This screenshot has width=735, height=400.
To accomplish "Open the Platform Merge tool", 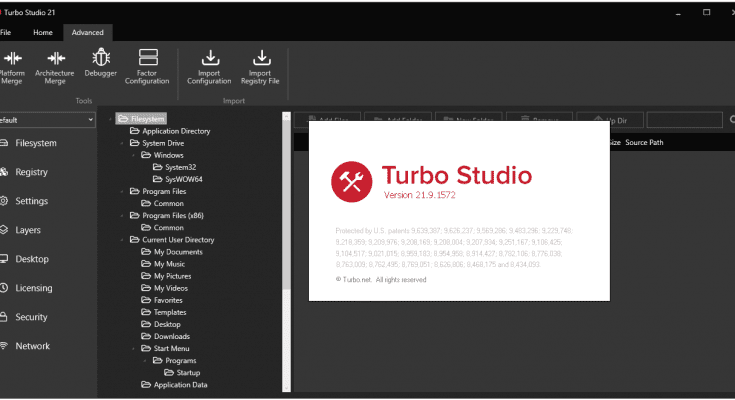I will pyautogui.click(x=12, y=68).
